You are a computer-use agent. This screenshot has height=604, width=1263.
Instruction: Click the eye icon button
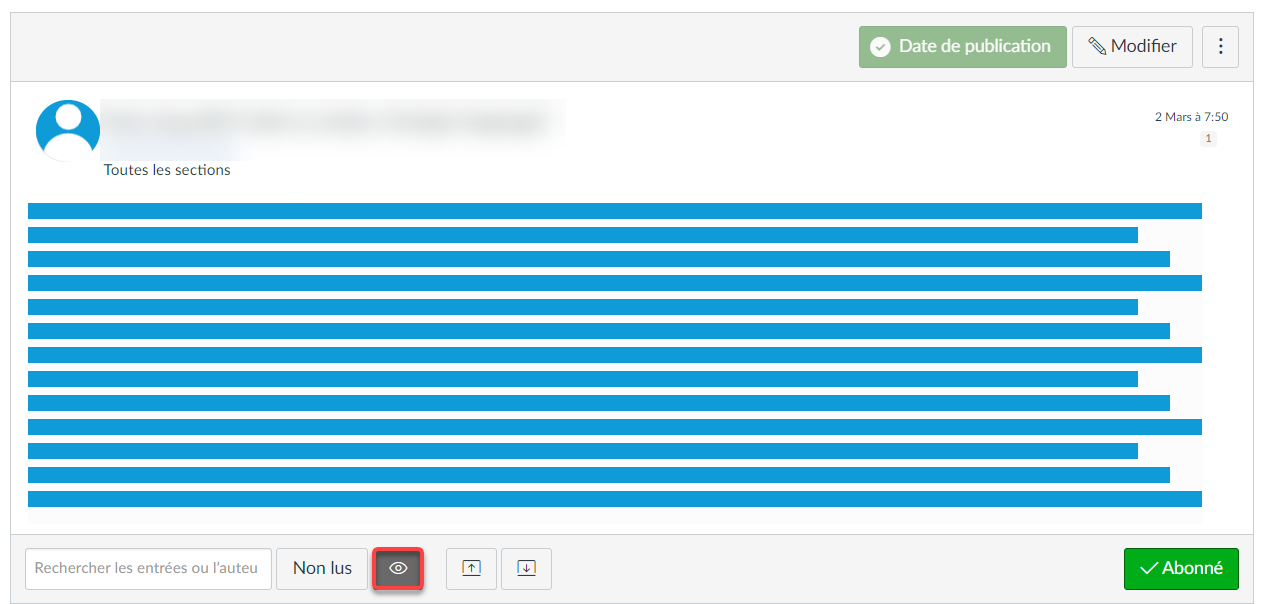coord(398,568)
